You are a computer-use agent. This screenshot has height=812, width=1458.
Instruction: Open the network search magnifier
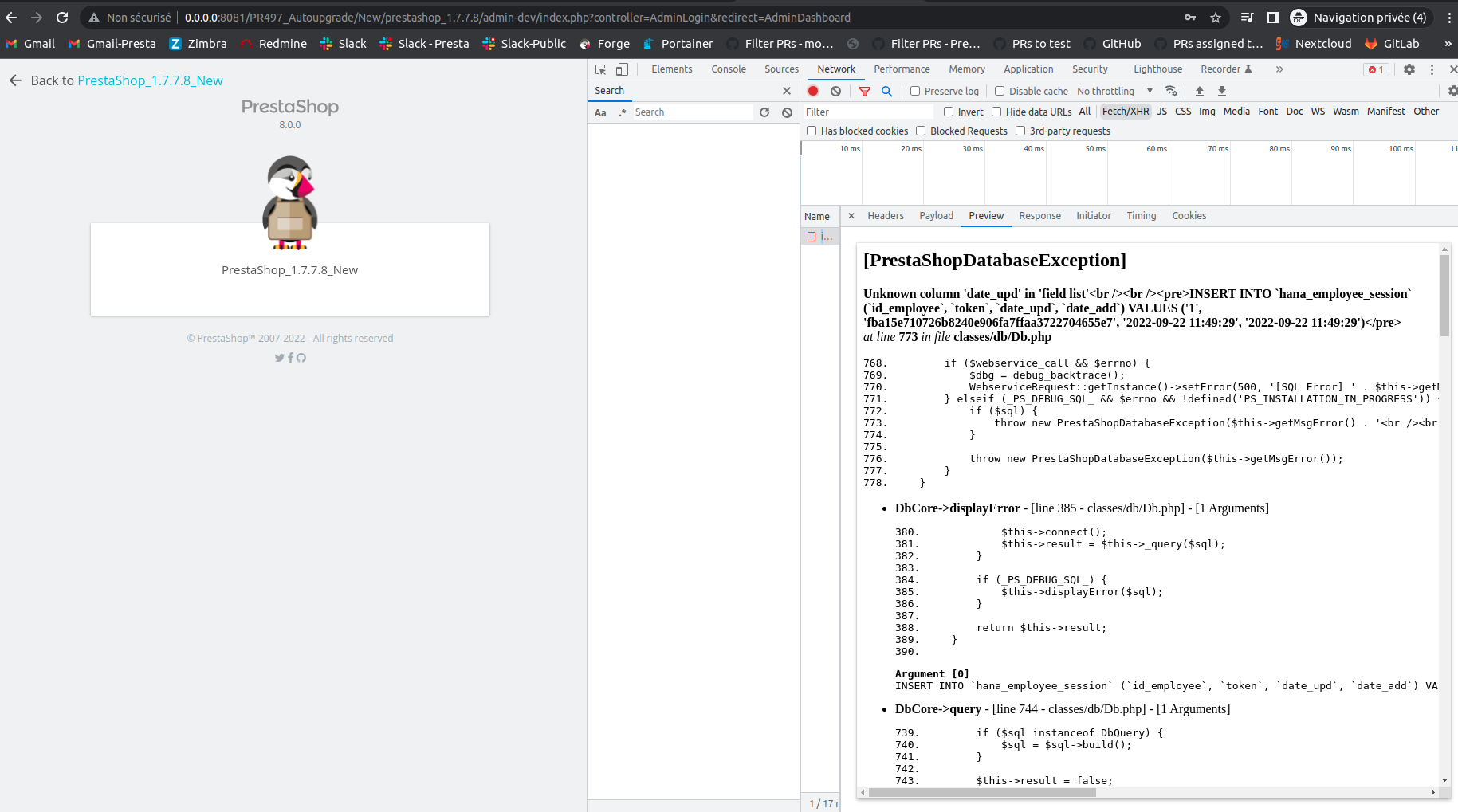(x=887, y=91)
